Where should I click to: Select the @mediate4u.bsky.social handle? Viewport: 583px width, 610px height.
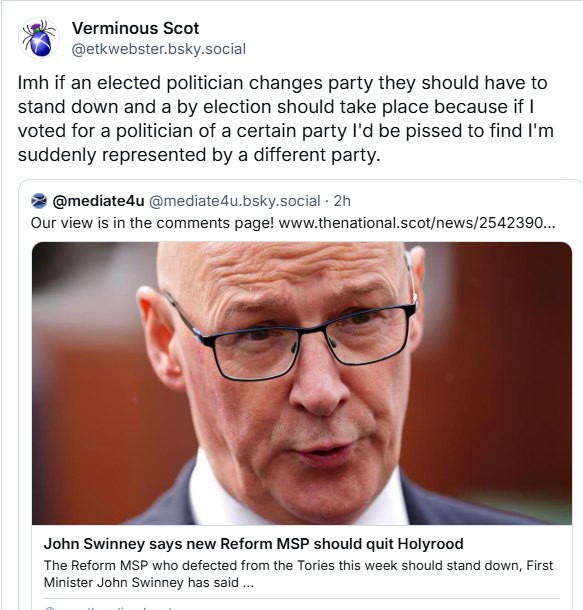click(x=235, y=201)
